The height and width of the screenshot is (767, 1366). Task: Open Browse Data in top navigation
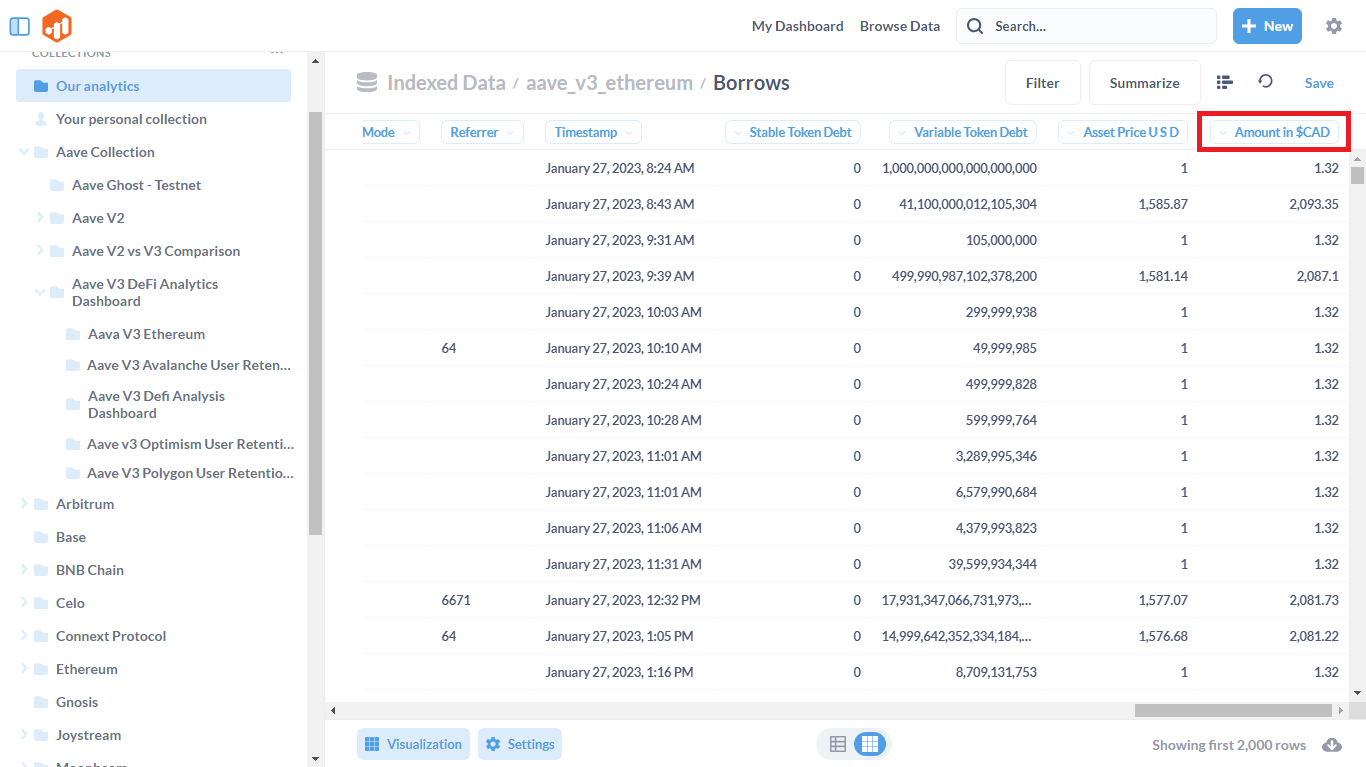click(x=899, y=26)
